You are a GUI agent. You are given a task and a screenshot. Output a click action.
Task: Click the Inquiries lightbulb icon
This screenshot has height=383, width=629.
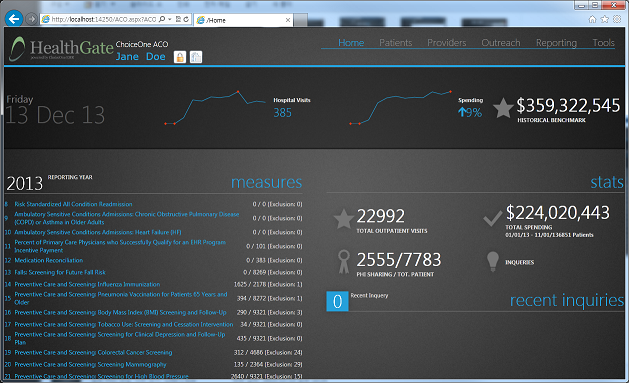492,261
